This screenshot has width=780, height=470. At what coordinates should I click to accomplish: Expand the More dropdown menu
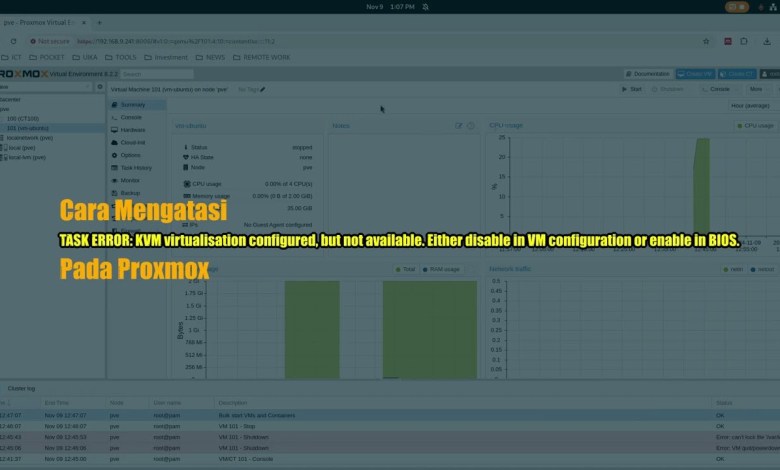[x=759, y=89]
